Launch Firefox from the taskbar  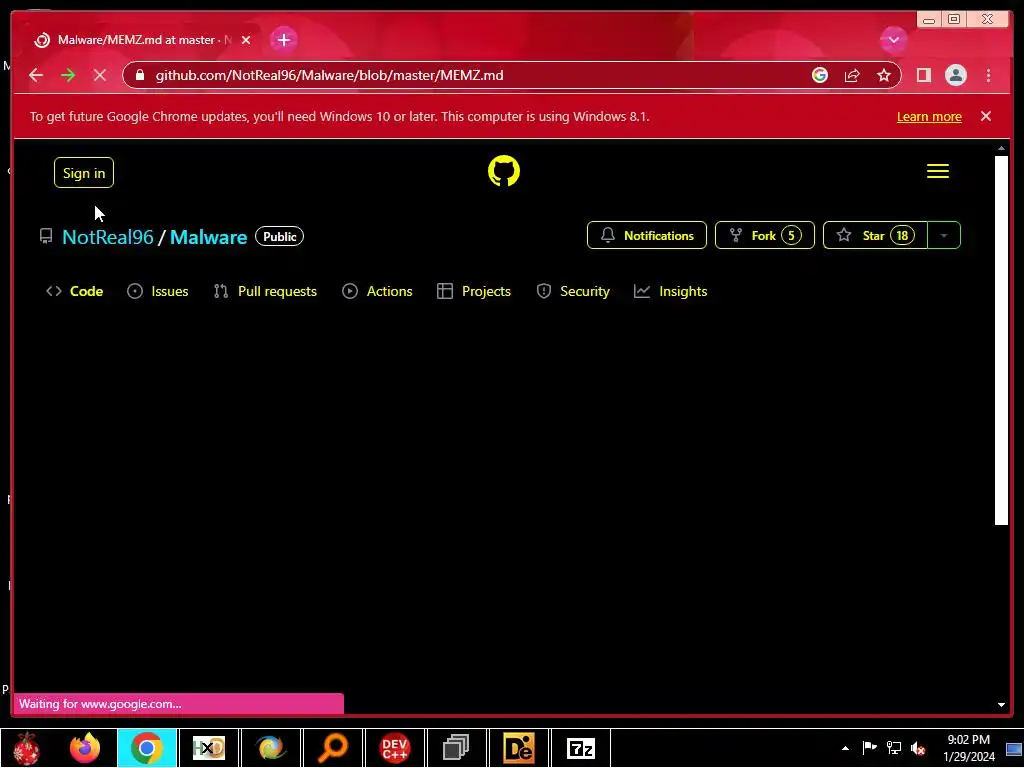tap(85, 748)
